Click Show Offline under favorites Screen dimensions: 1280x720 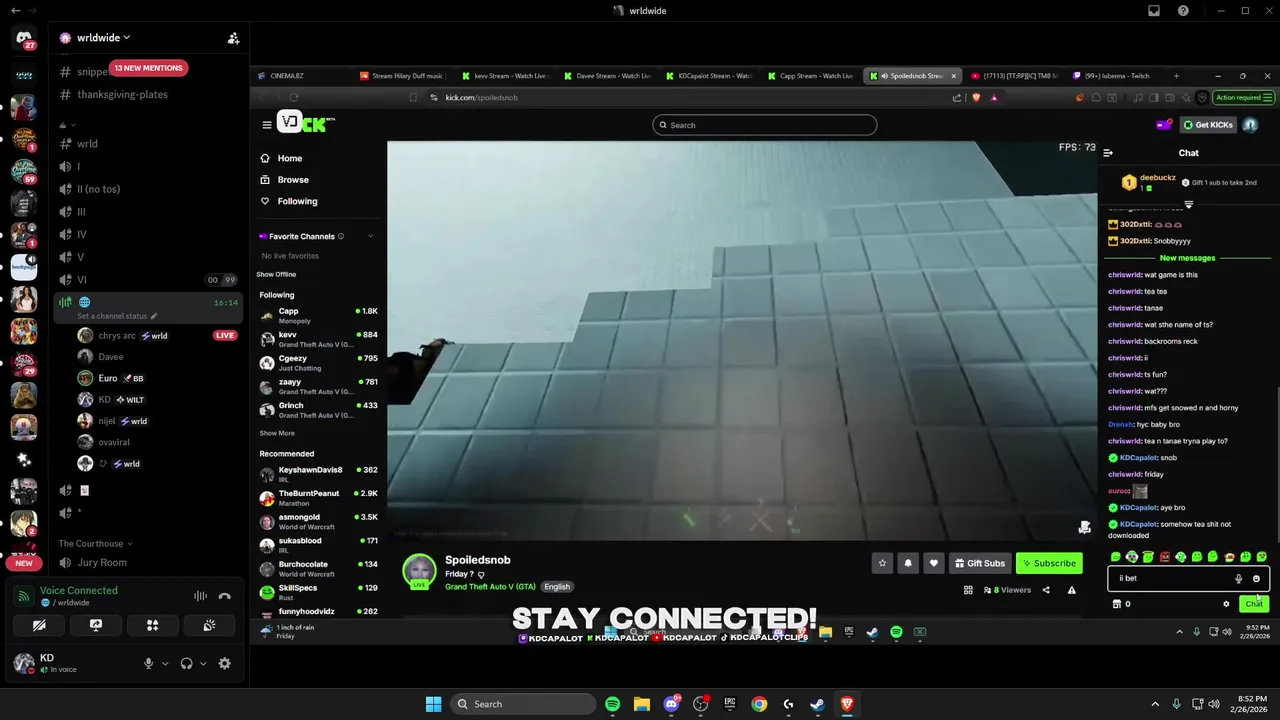click(x=276, y=274)
